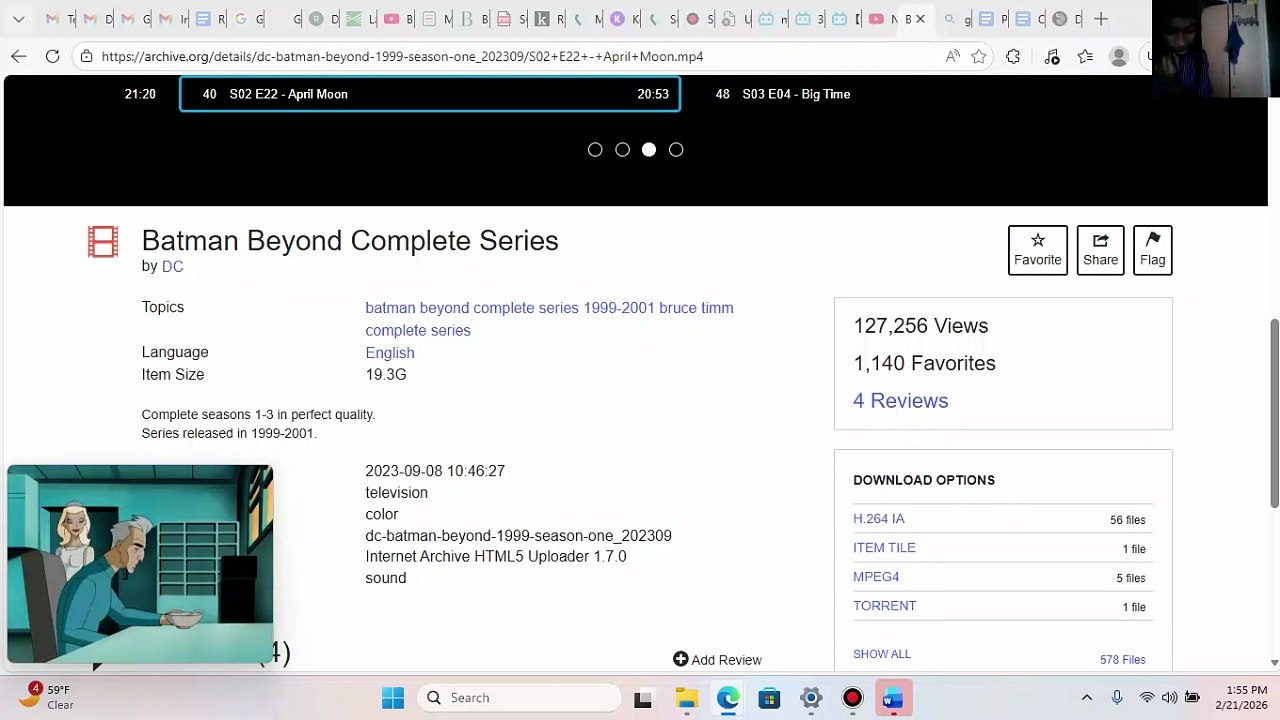The width and height of the screenshot is (1280, 720).
Task: Refresh the archive.org page
Action: click(x=52, y=57)
